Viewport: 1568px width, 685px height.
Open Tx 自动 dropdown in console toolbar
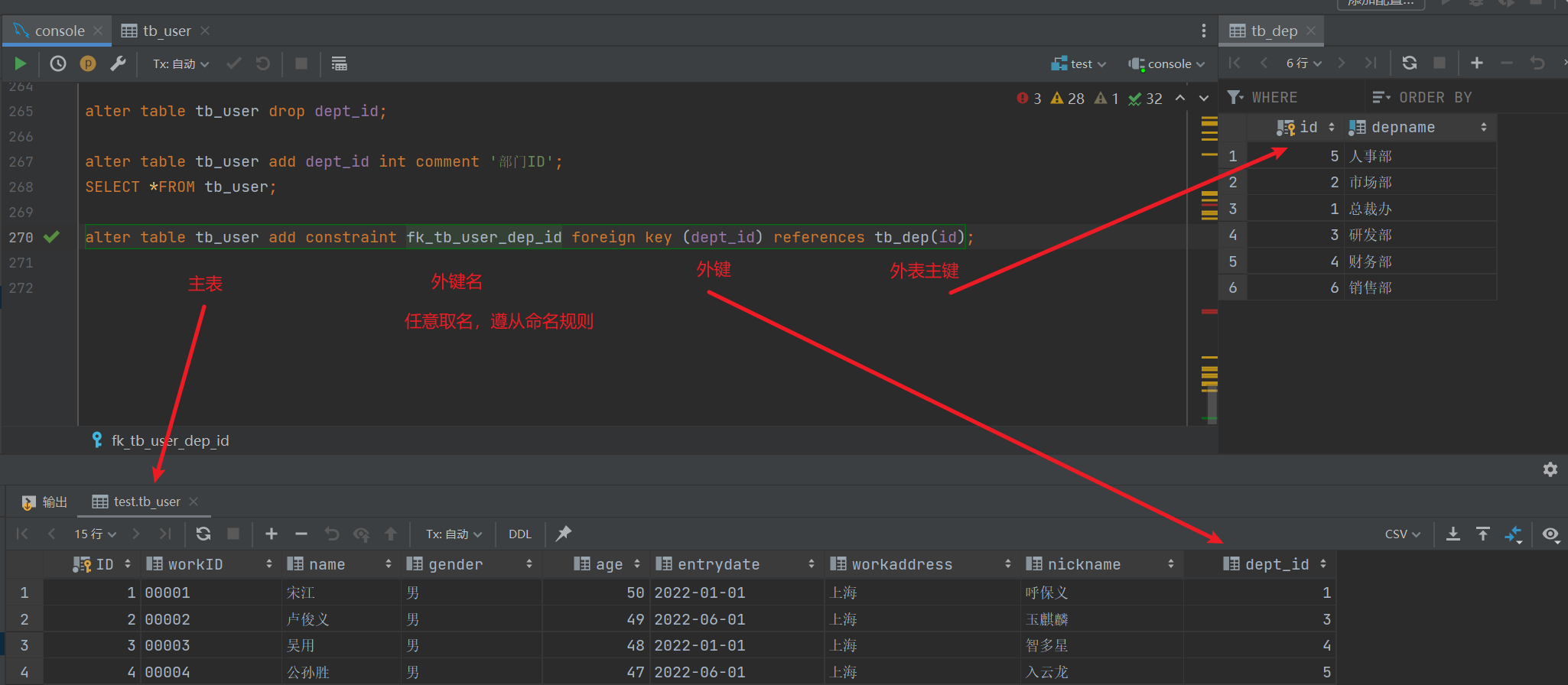(x=181, y=63)
